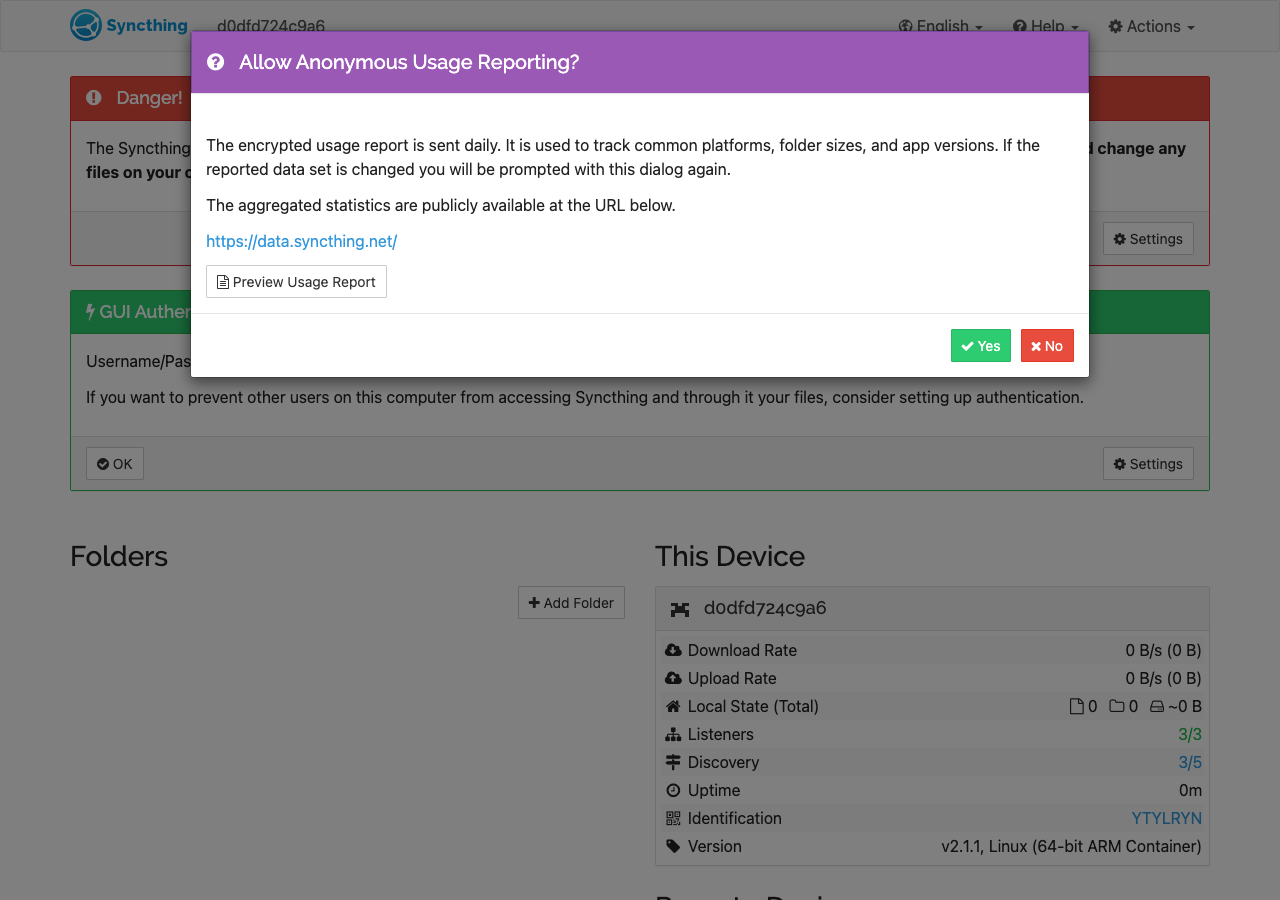Viewport: 1280px width, 900px height.
Task: Click the "Download Rate" label
Action: (x=742, y=650)
